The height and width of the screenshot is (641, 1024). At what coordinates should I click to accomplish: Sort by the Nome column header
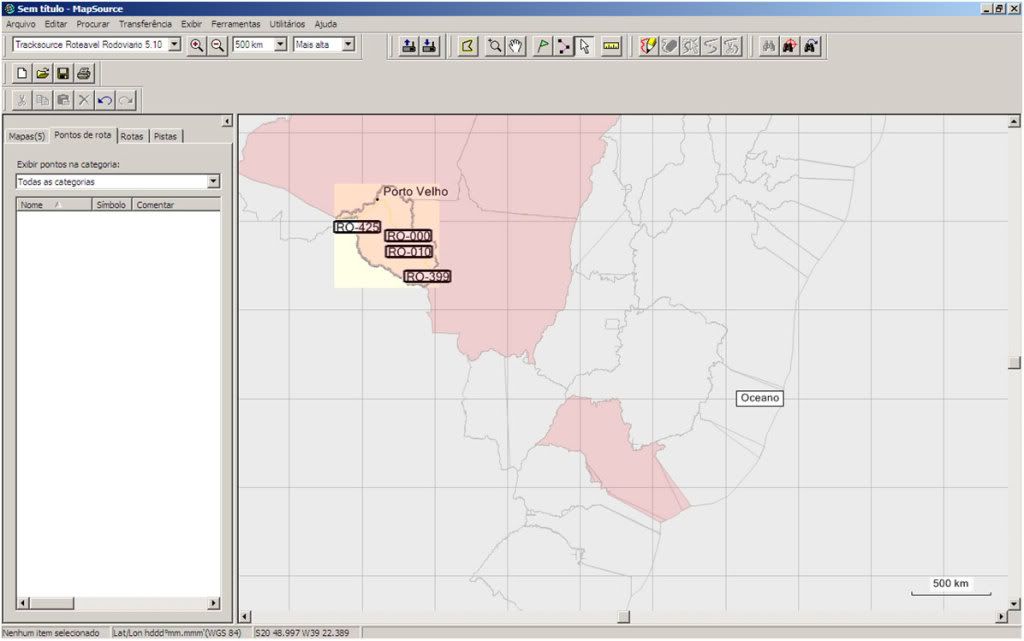[x=54, y=205]
